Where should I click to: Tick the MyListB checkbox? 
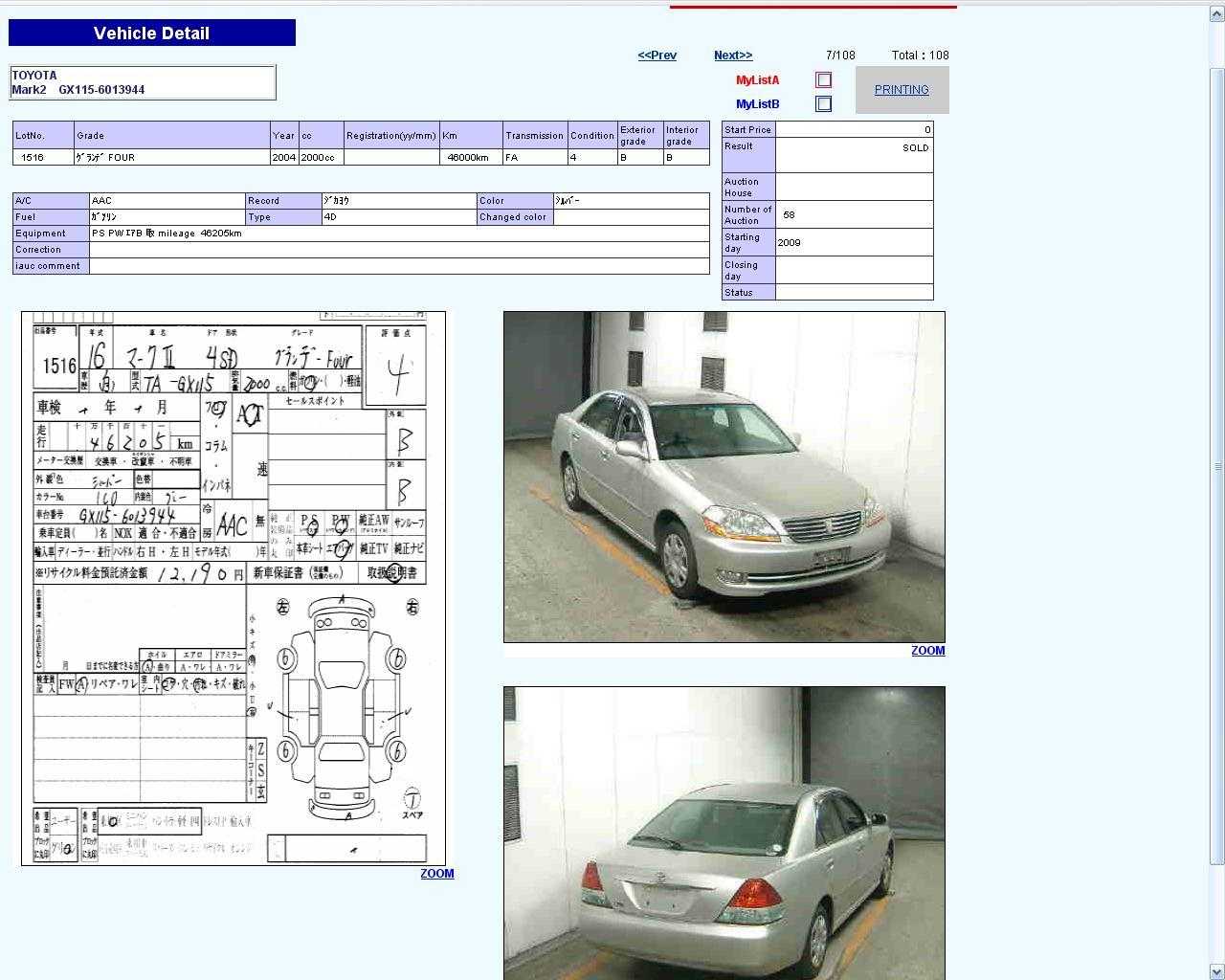[823, 104]
